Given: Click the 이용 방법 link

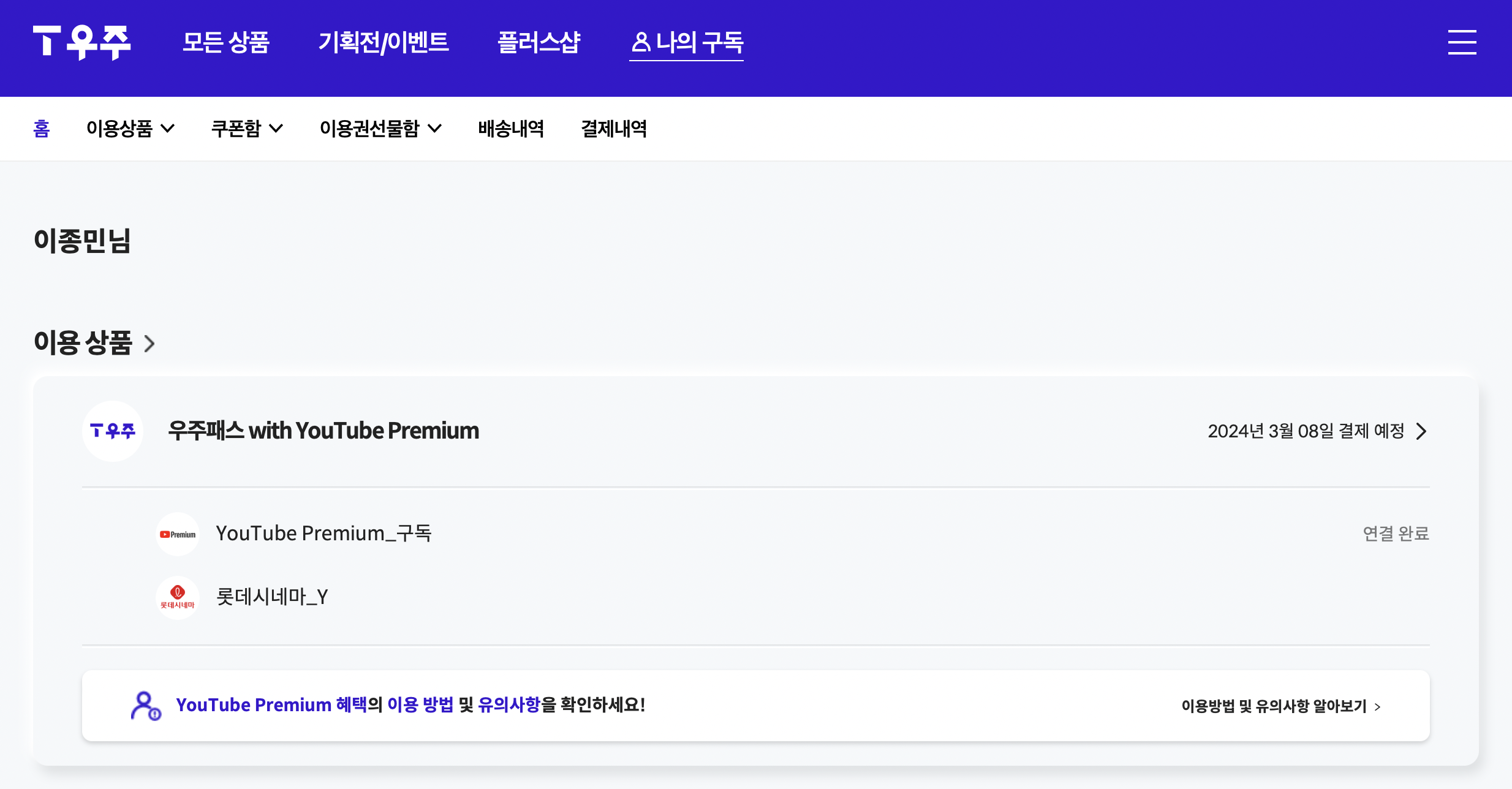Looking at the screenshot, I should 421,705.
